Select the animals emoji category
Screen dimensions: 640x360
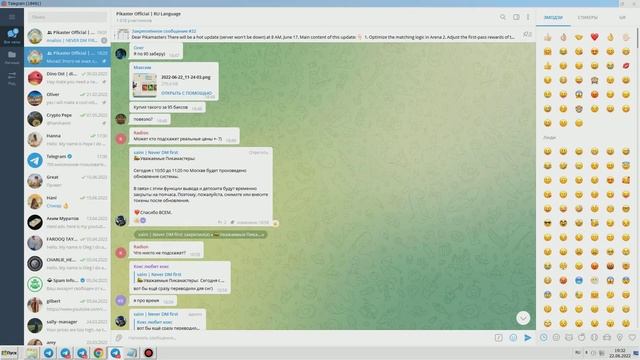point(569,337)
